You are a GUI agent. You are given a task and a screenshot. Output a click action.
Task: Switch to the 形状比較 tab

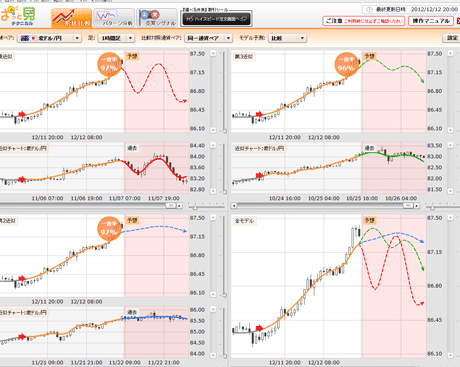[72, 18]
